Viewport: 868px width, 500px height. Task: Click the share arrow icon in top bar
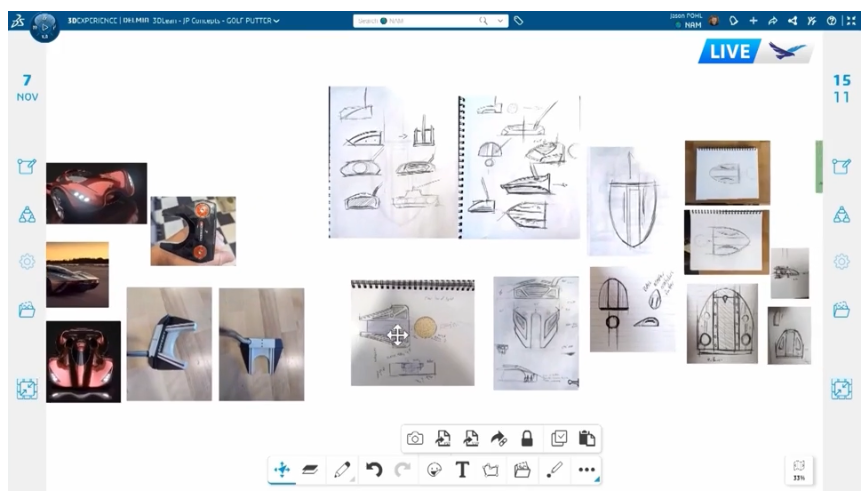(x=773, y=21)
